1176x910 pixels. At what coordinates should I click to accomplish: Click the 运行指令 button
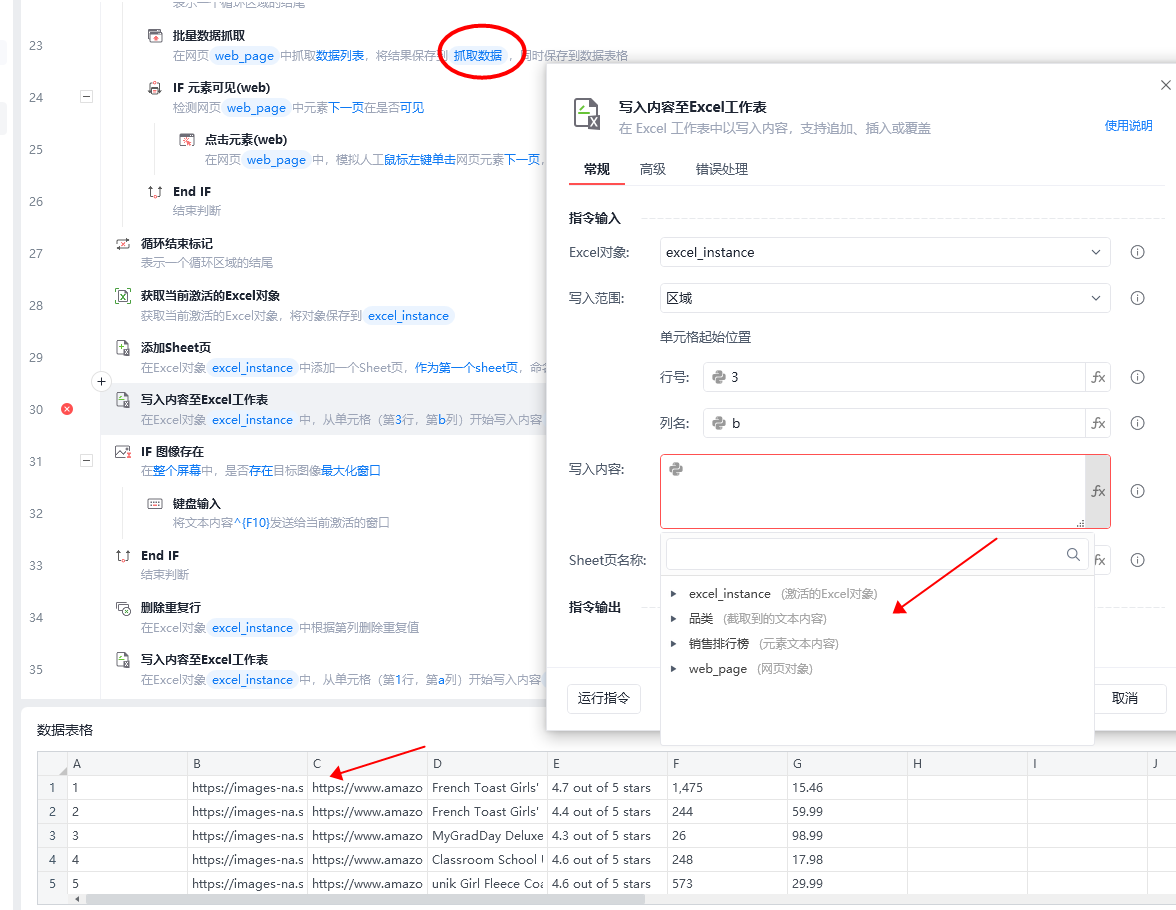[604, 698]
